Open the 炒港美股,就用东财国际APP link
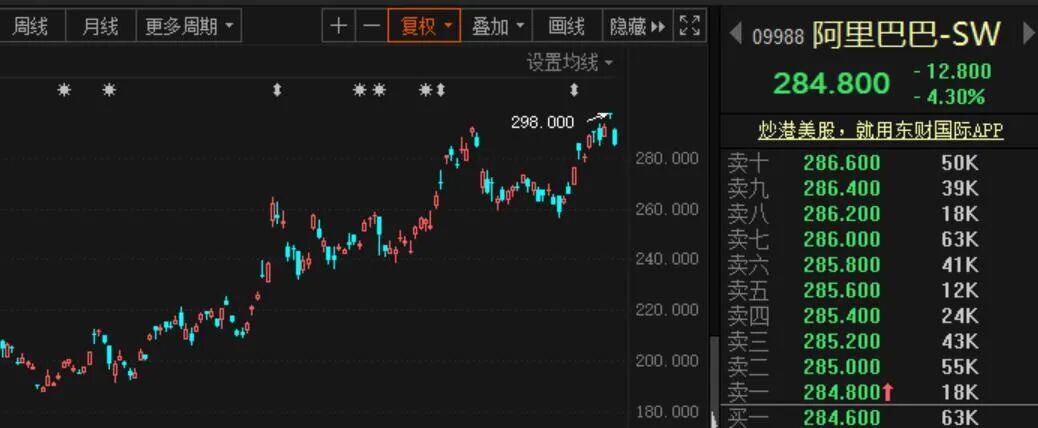 point(880,130)
